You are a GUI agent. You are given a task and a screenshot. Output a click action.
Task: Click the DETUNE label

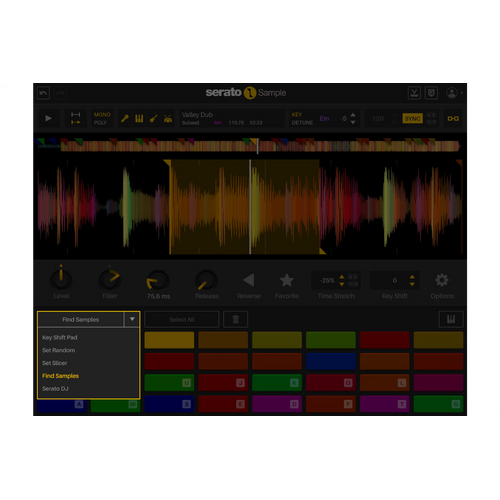click(302, 123)
